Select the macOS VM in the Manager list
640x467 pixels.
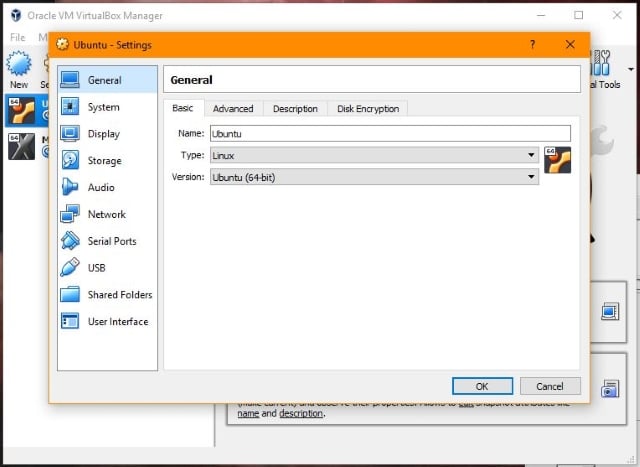tap(27, 146)
